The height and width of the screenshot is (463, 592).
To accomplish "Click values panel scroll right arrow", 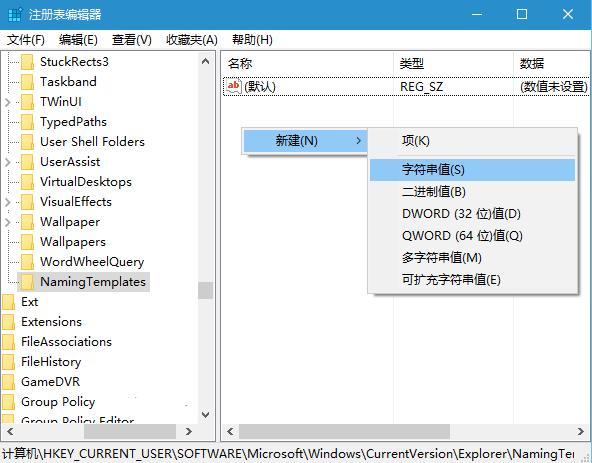I will click(581, 431).
